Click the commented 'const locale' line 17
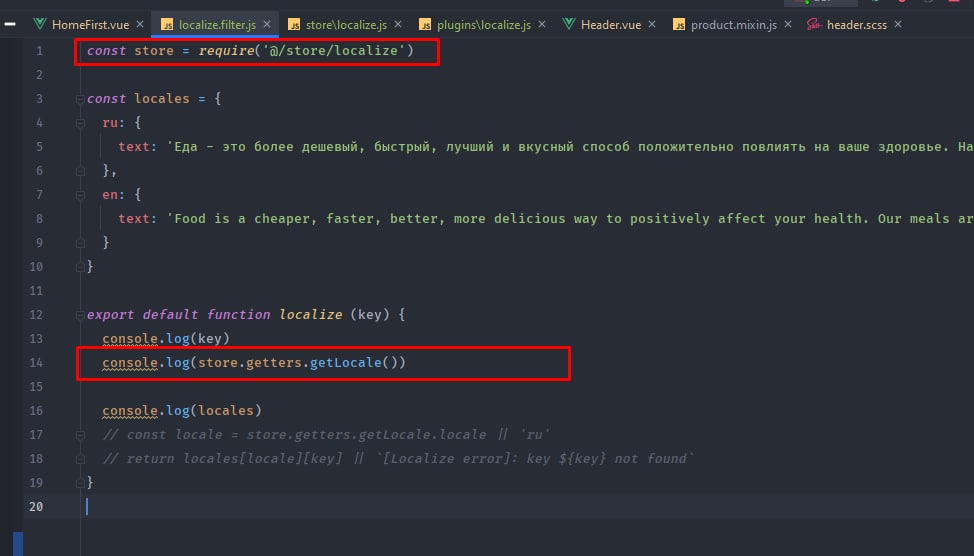 [326, 435]
